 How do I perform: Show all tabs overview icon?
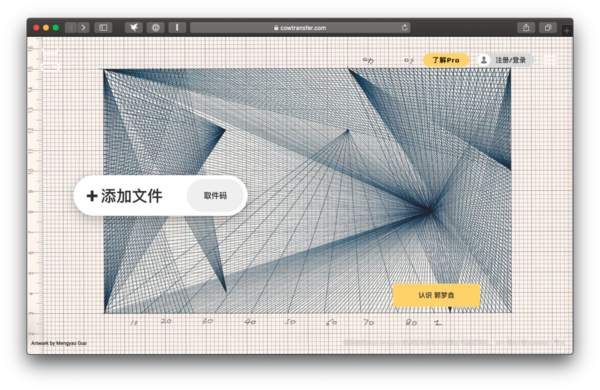click(548, 28)
